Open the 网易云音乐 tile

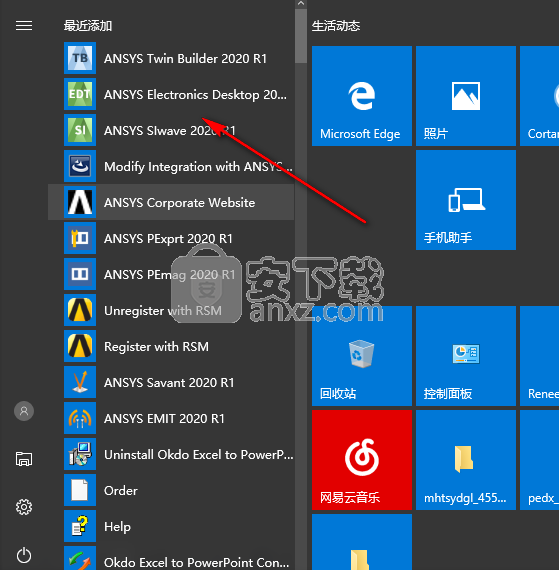[362, 460]
